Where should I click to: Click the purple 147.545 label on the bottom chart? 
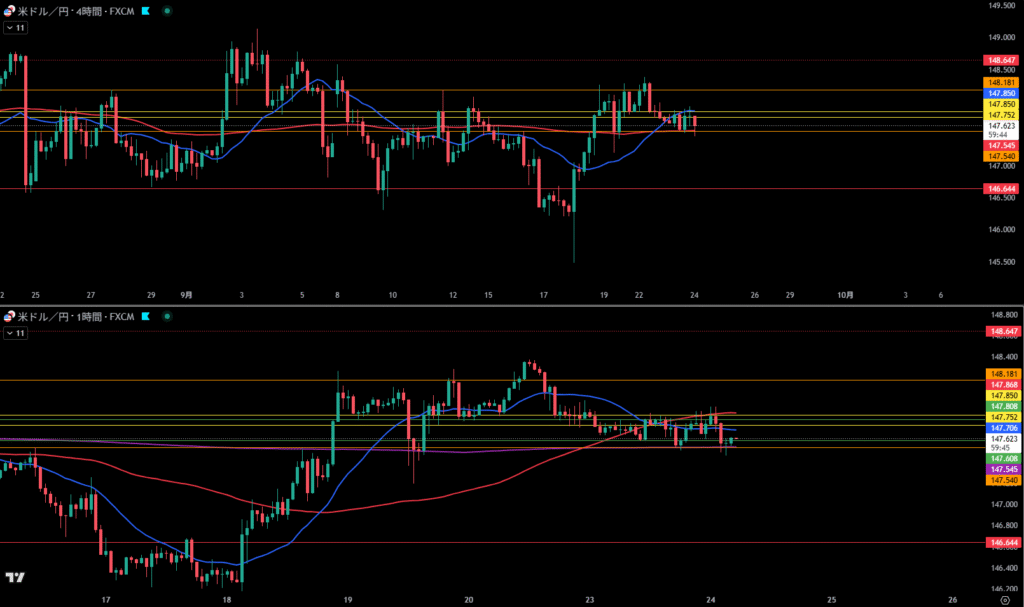pos(1001,469)
